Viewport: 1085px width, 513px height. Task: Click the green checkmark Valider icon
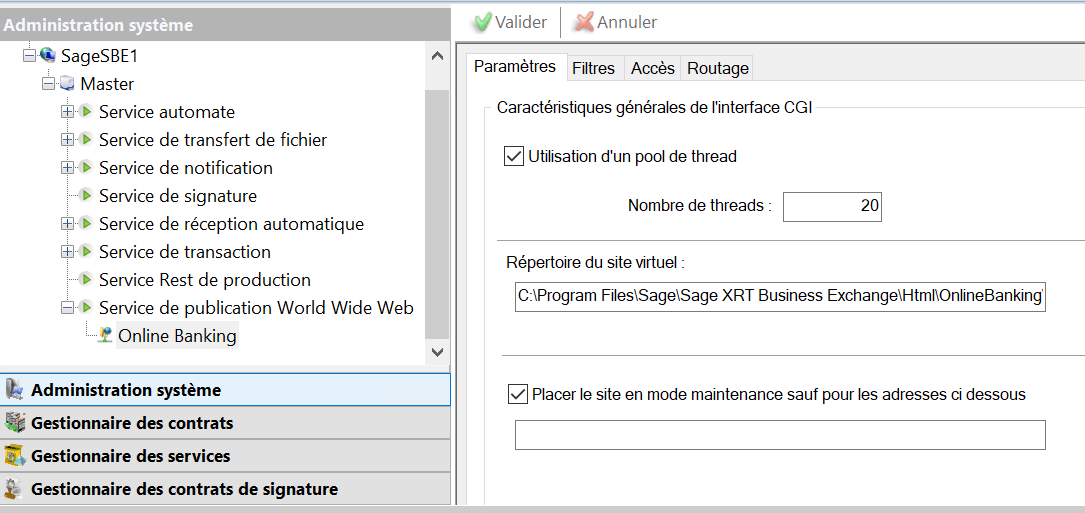pos(481,22)
